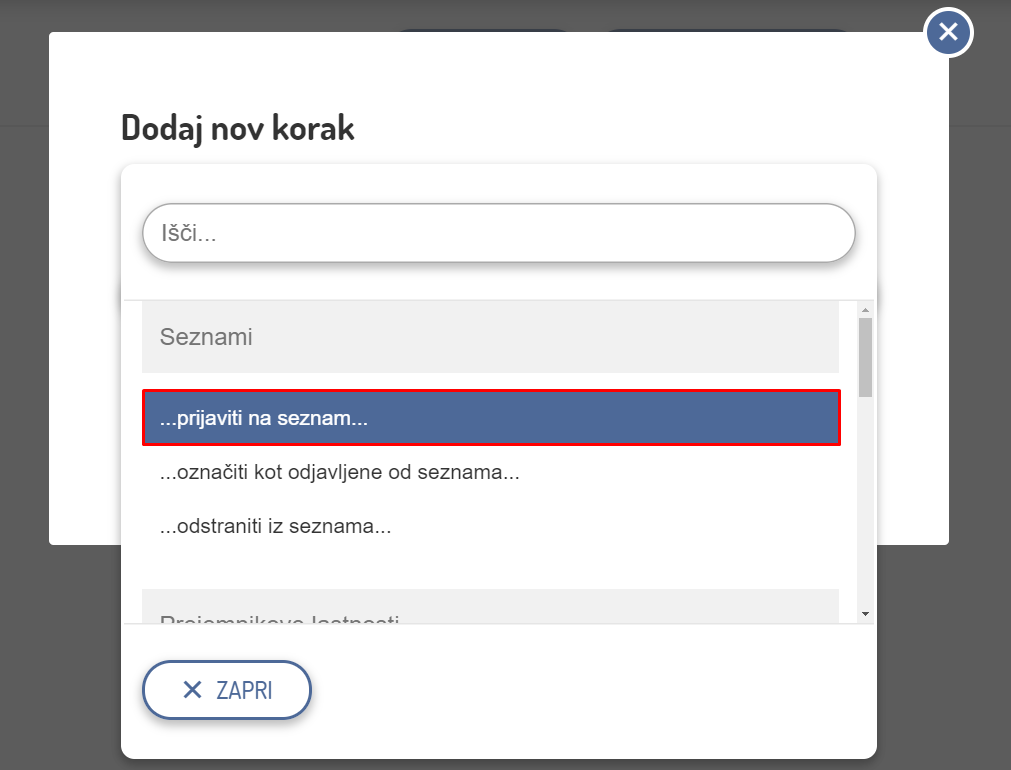Click the "Seznami" group header
This screenshot has height=770, width=1011.
click(x=490, y=337)
